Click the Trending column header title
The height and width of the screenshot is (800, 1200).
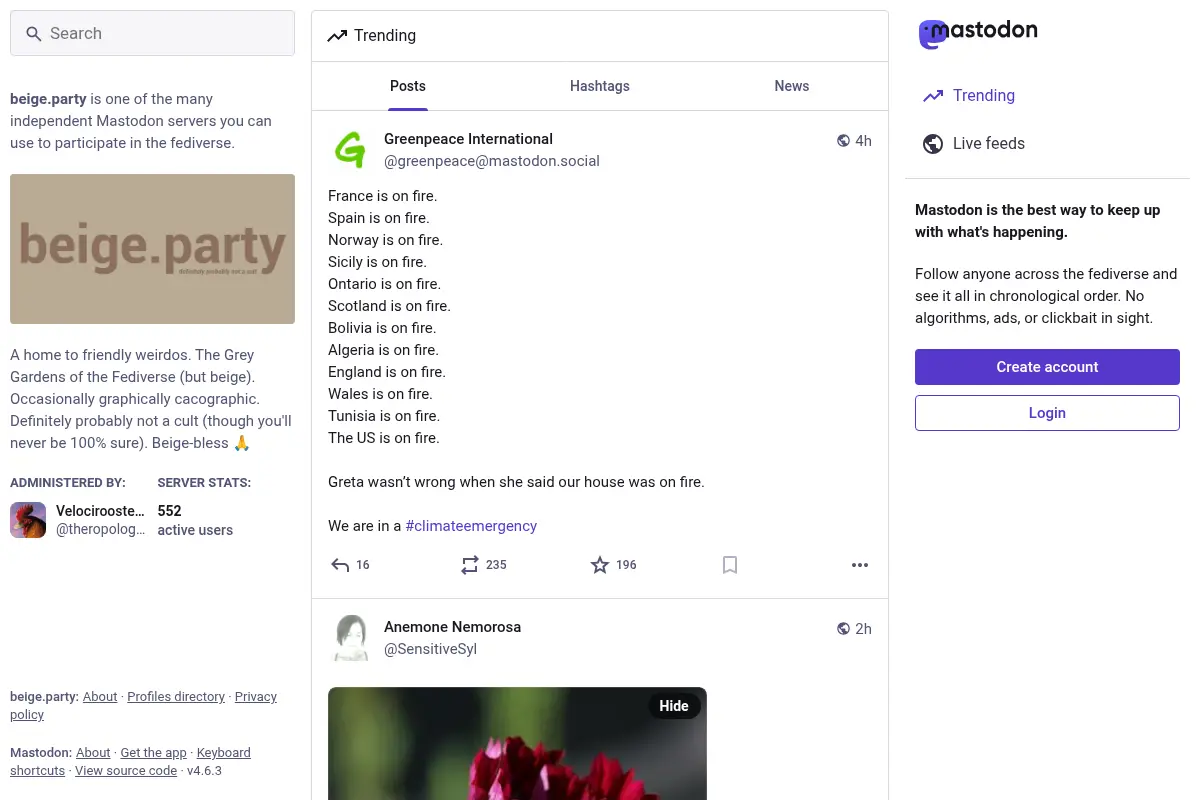click(x=385, y=36)
